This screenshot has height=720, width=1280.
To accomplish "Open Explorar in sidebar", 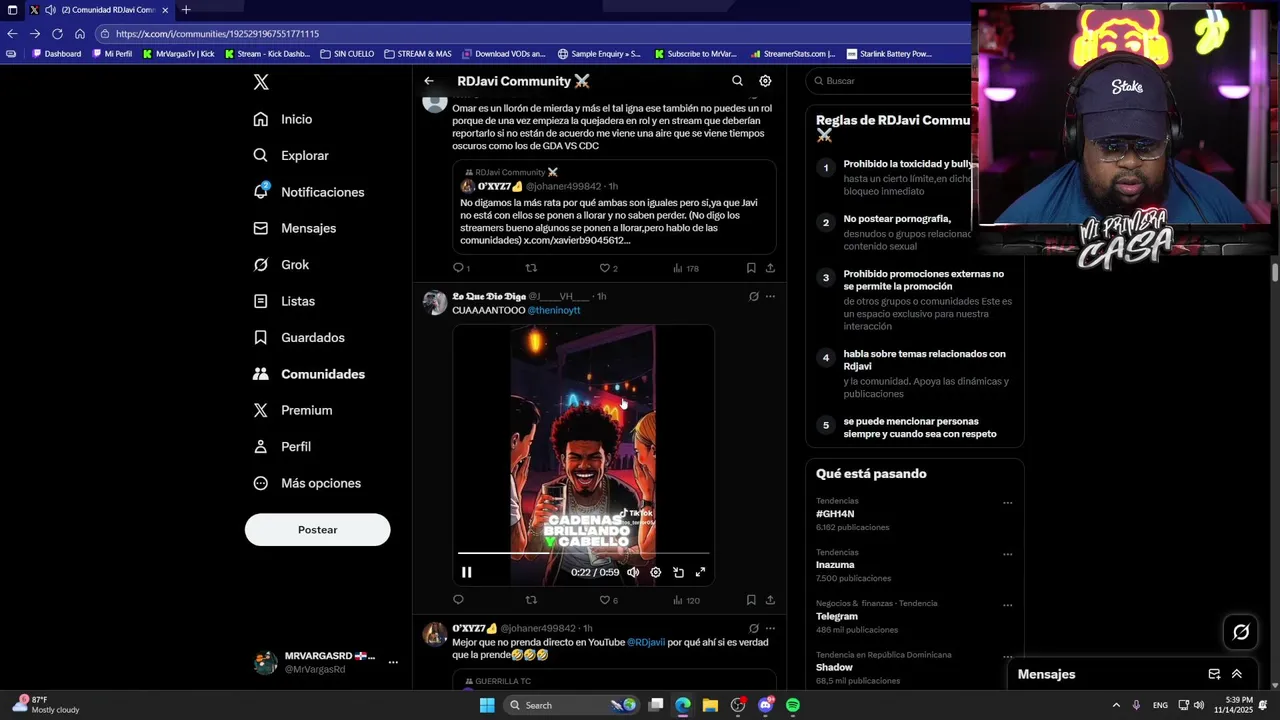I will pyautogui.click(x=291, y=156).
